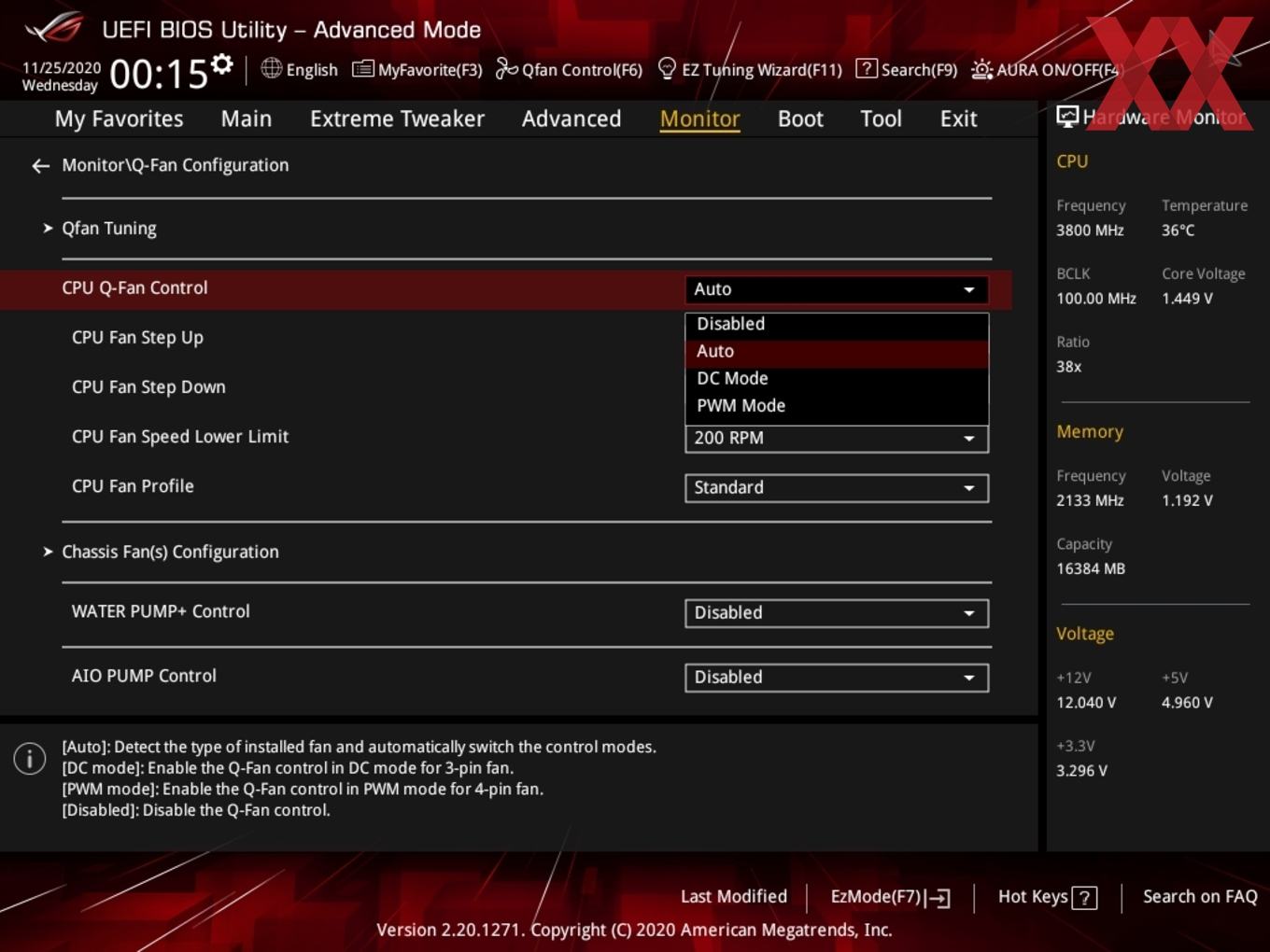Open the Tool tab
Image resolution: width=1270 pixels, height=952 pixels.
882,119
